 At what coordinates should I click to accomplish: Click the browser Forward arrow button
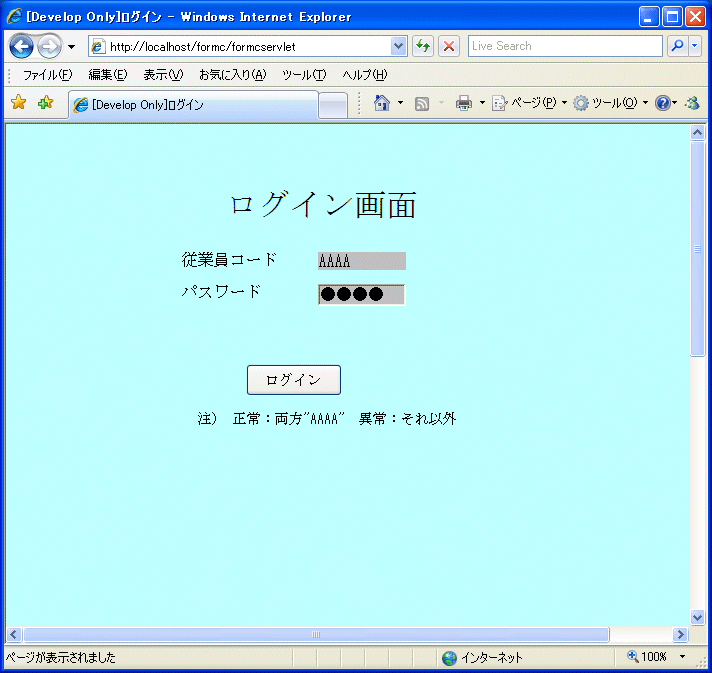point(49,47)
